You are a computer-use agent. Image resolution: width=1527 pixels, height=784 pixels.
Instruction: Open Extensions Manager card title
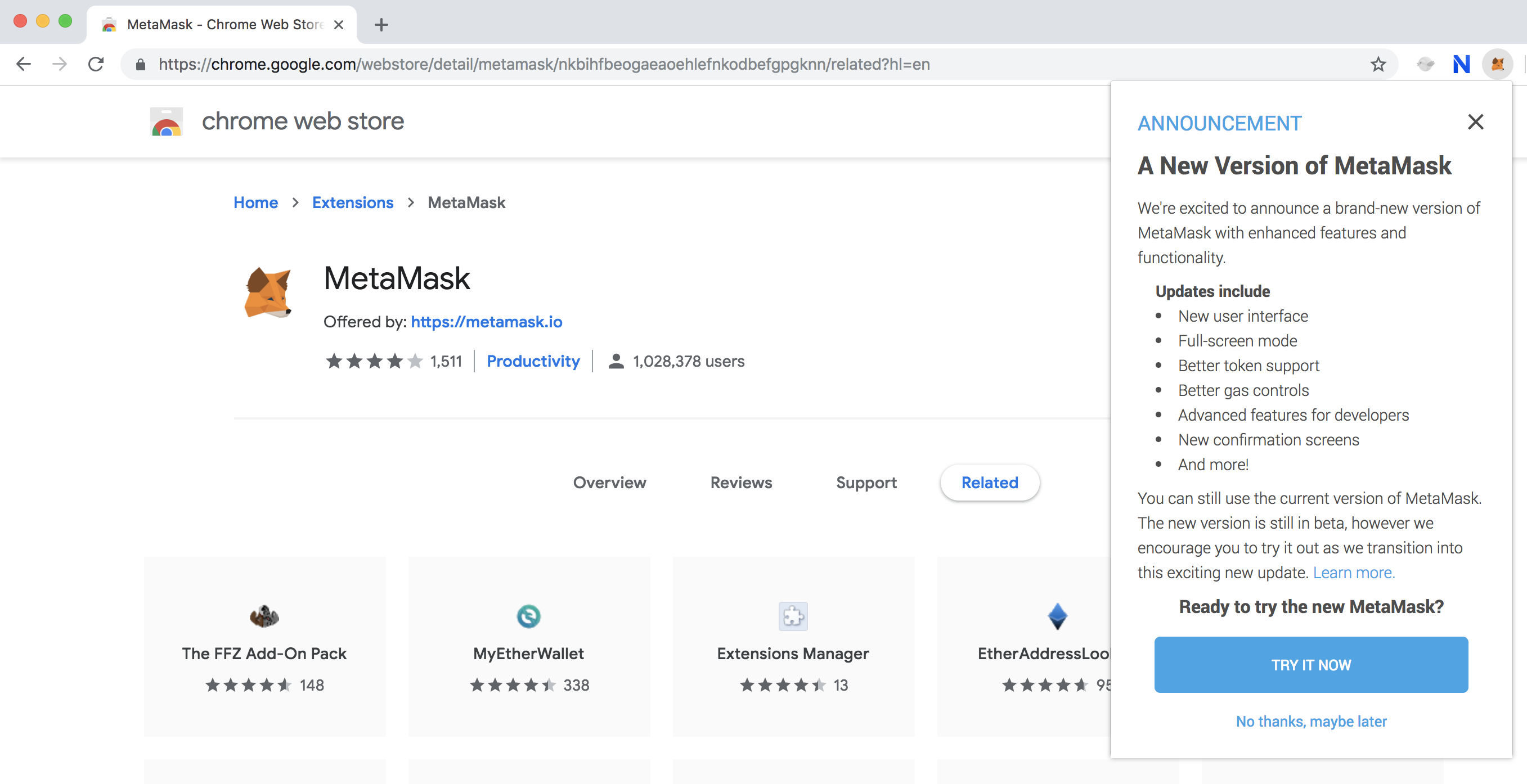point(793,653)
